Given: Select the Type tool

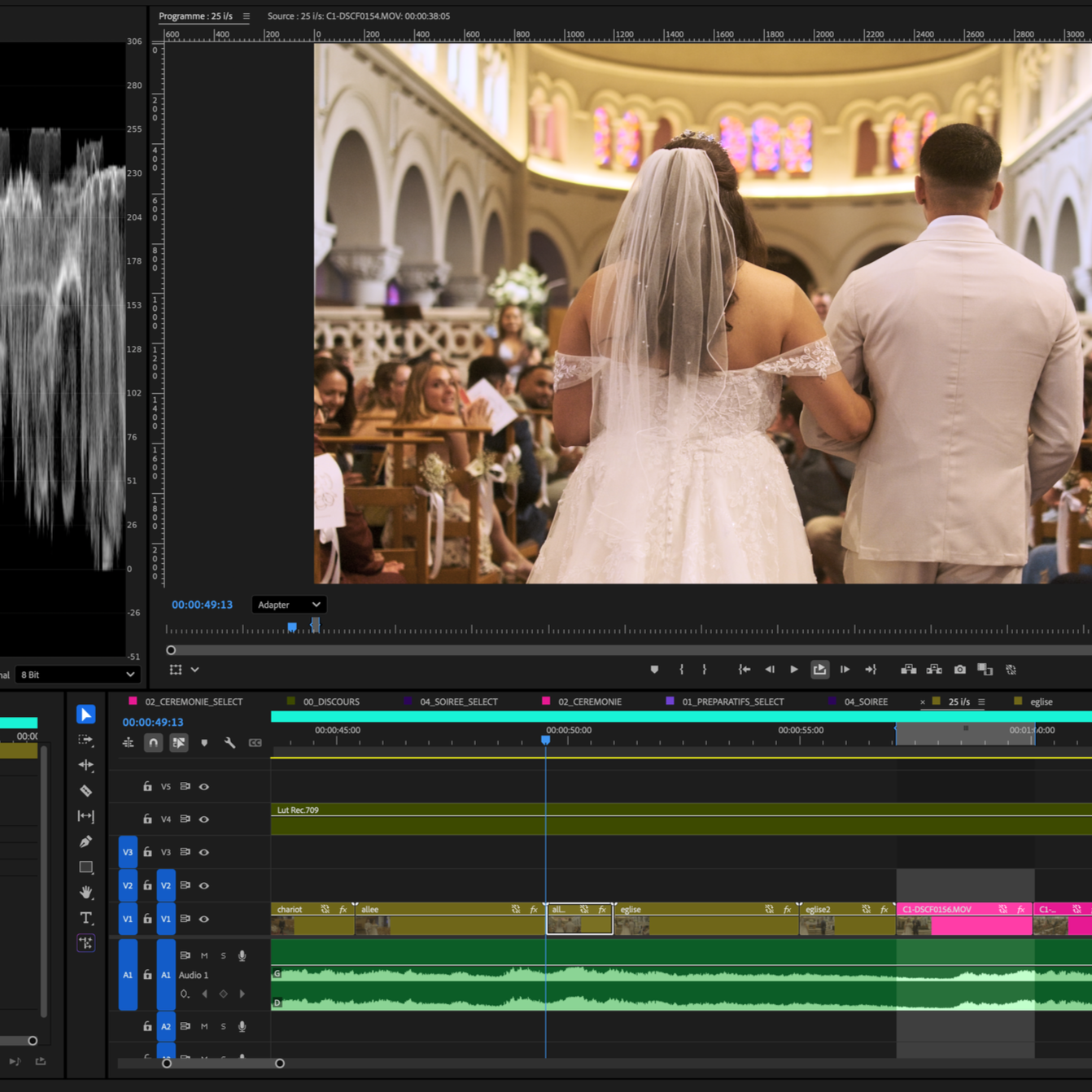Looking at the screenshot, I should pyautogui.click(x=86, y=917).
